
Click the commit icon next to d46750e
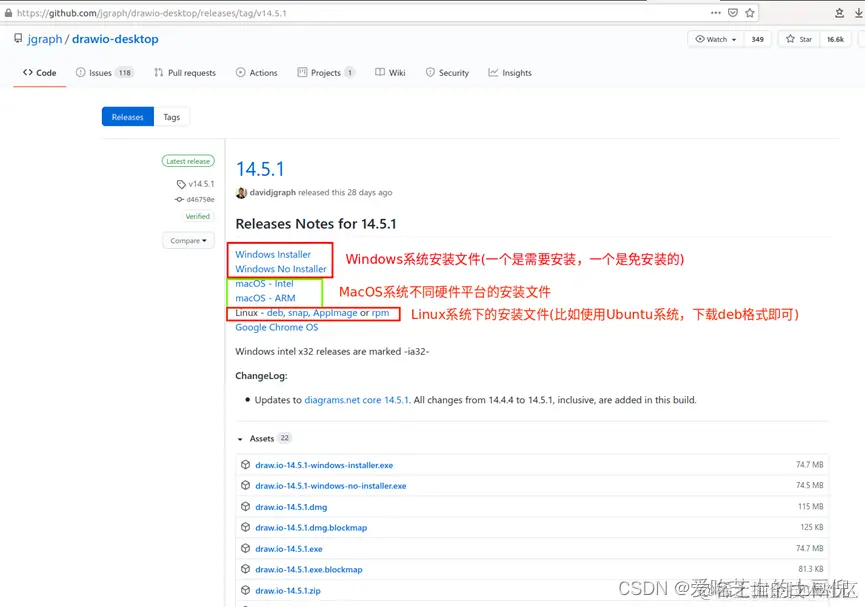pyautogui.click(x=179, y=200)
